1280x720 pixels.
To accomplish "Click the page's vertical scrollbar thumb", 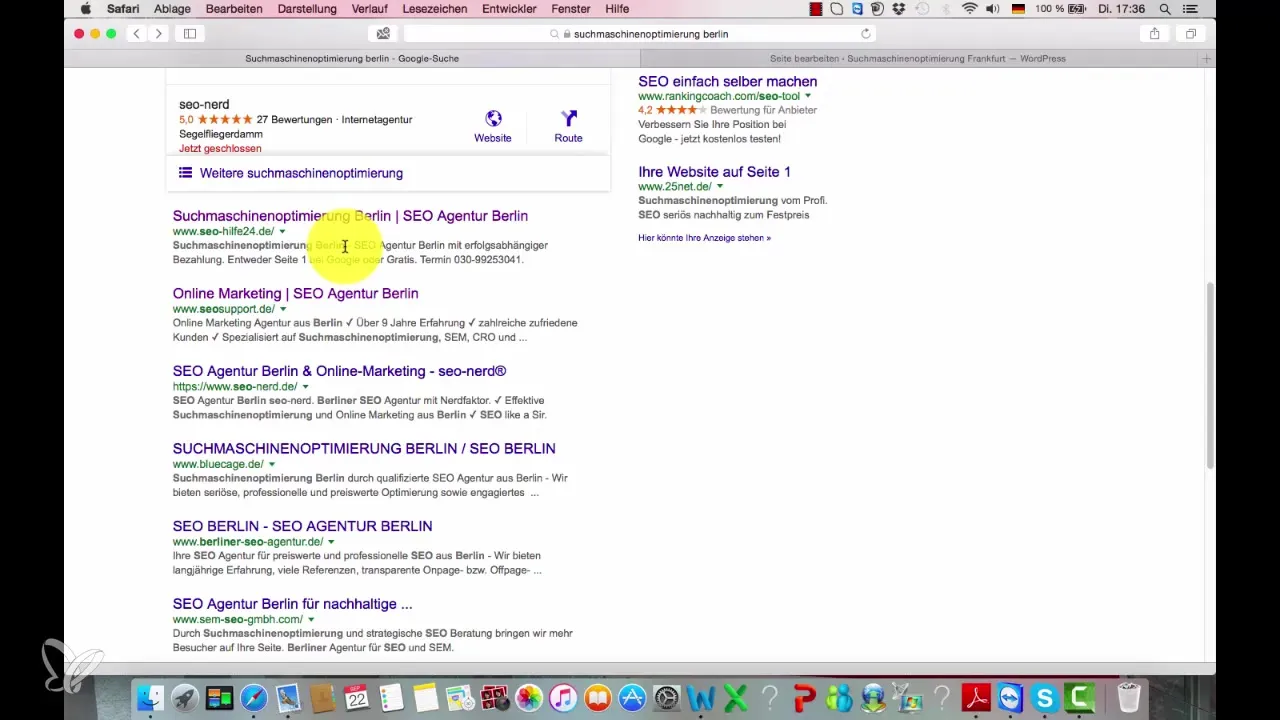I will tap(1210, 375).
